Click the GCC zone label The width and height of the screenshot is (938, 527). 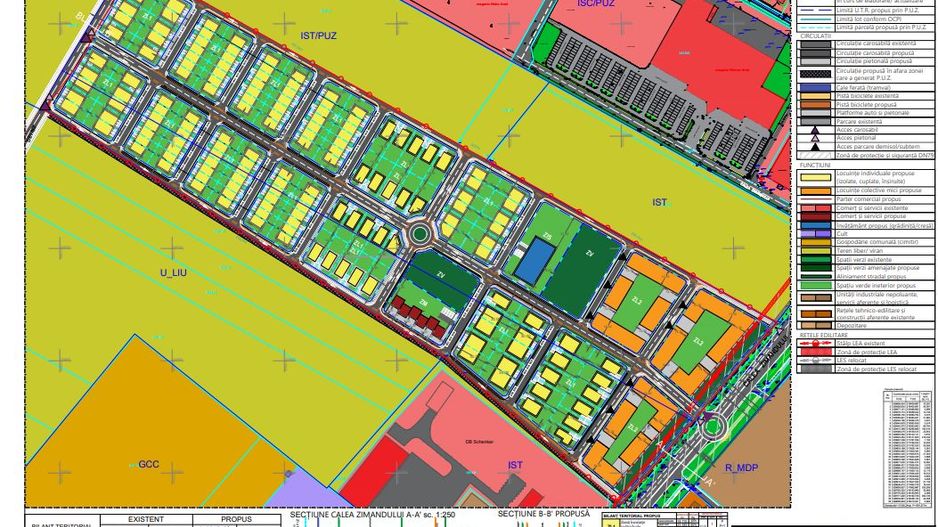point(149,464)
